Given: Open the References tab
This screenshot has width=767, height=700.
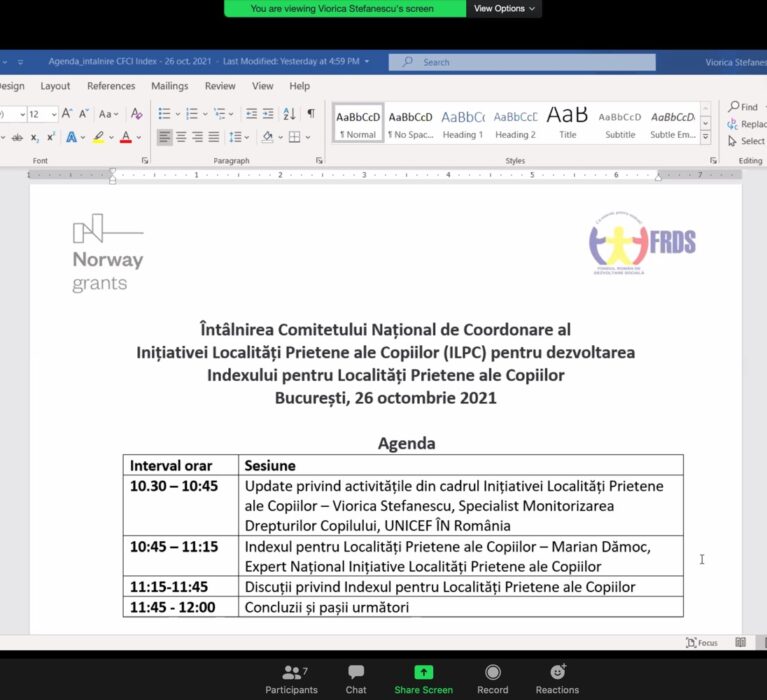Looking at the screenshot, I should click(111, 86).
